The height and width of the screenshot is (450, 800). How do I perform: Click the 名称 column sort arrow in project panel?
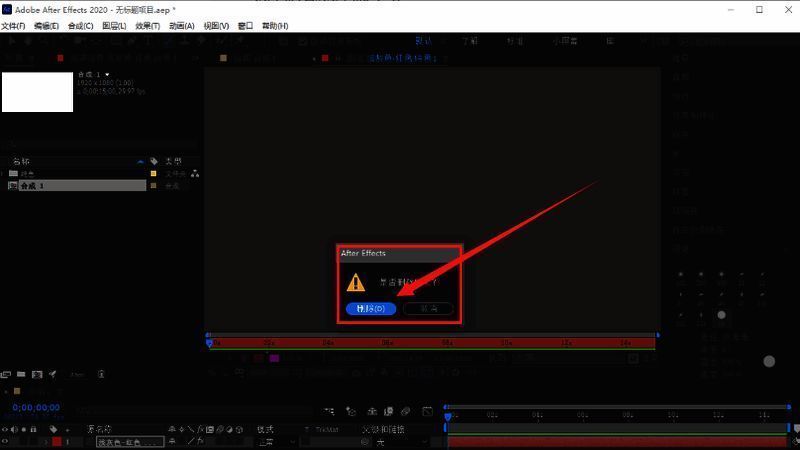[x=140, y=161]
